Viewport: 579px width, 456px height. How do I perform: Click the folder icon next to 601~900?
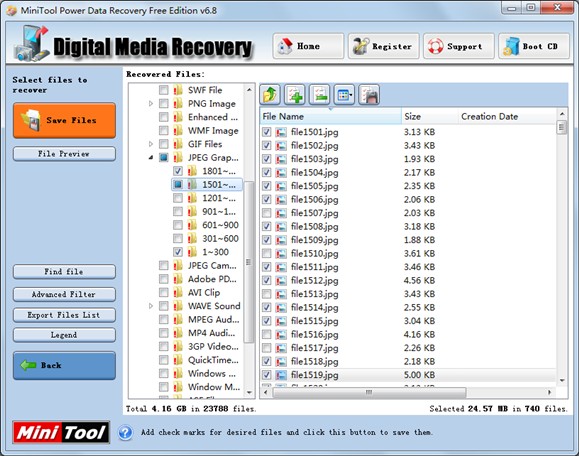pos(192,225)
